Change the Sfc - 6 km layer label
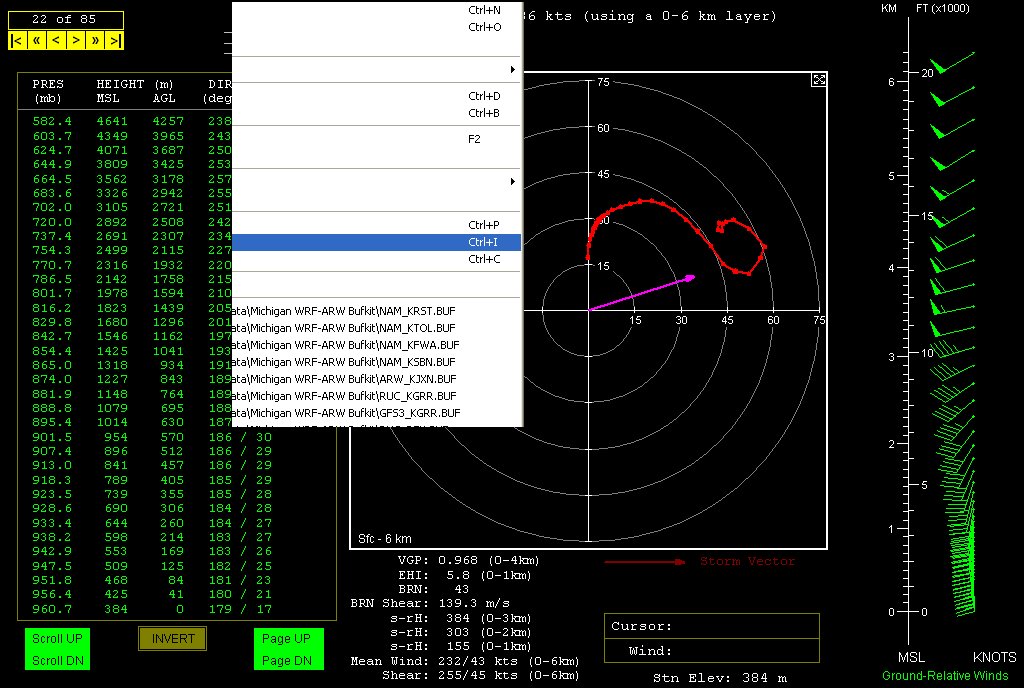1024x688 pixels. pos(385,539)
